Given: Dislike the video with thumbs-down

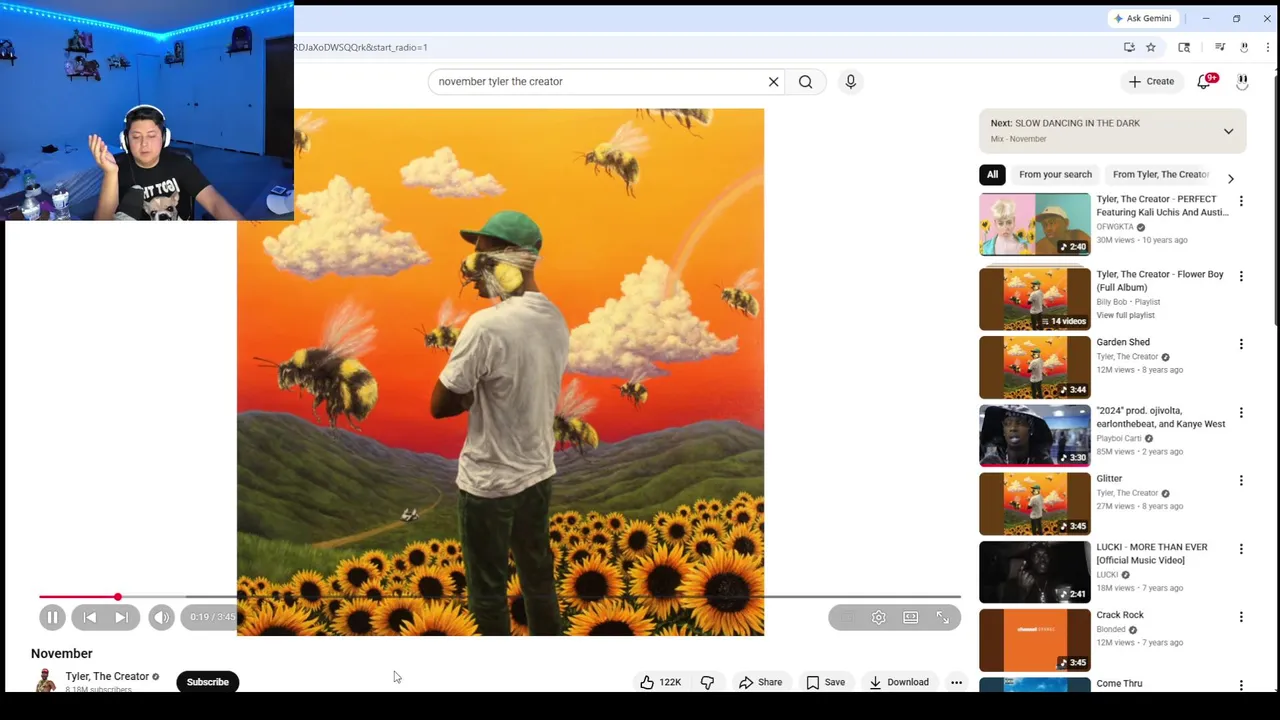Looking at the screenshot, I should click(x=707, y=682).
